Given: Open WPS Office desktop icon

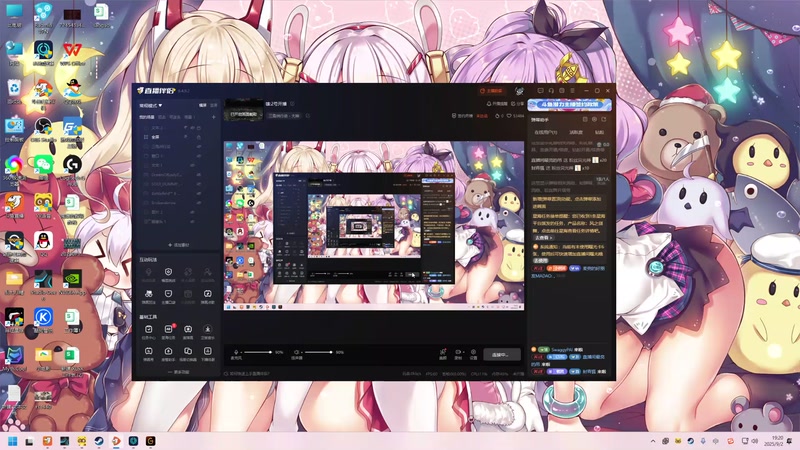Looking at the screenshot, I should coord(72,54).
